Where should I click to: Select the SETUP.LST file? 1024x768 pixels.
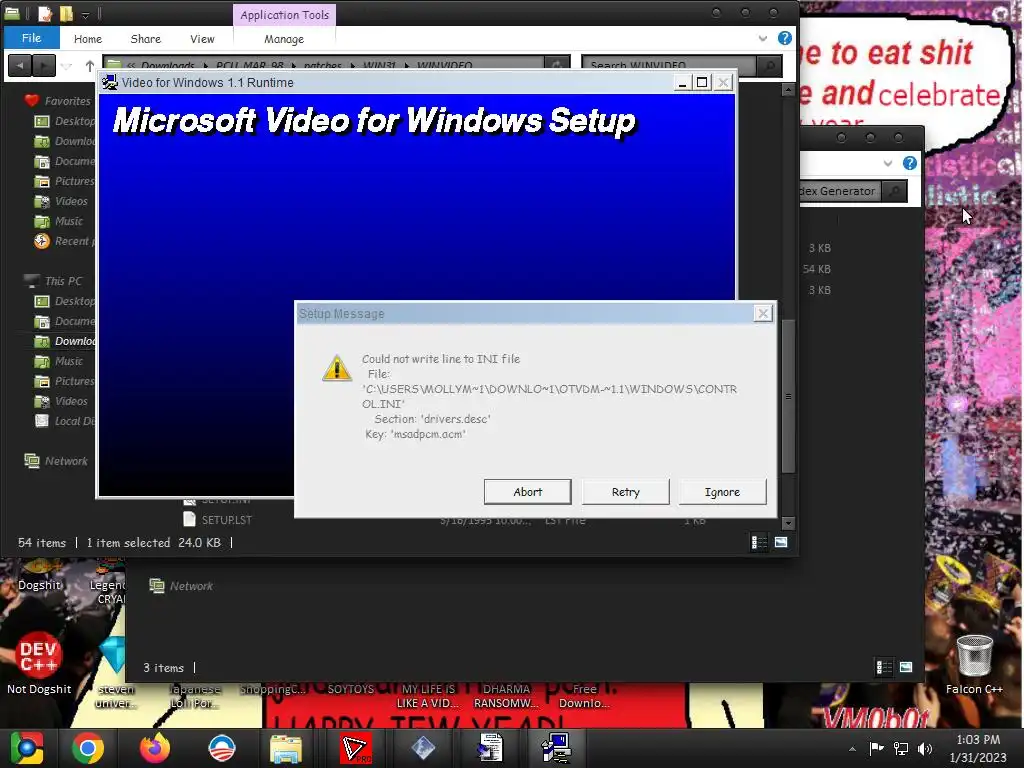coord(218,520)
